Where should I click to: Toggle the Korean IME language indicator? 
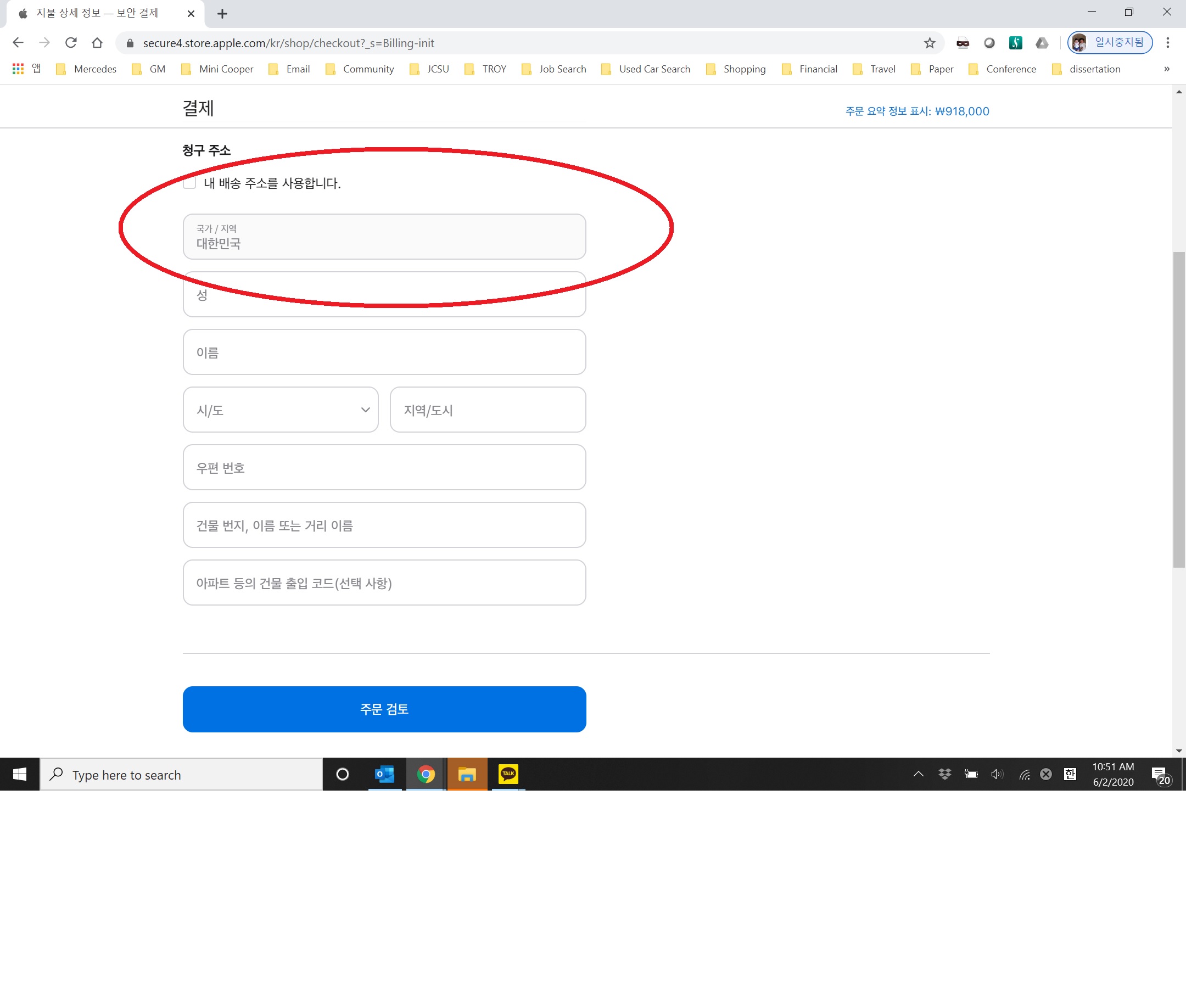(x=1070, y=774)
